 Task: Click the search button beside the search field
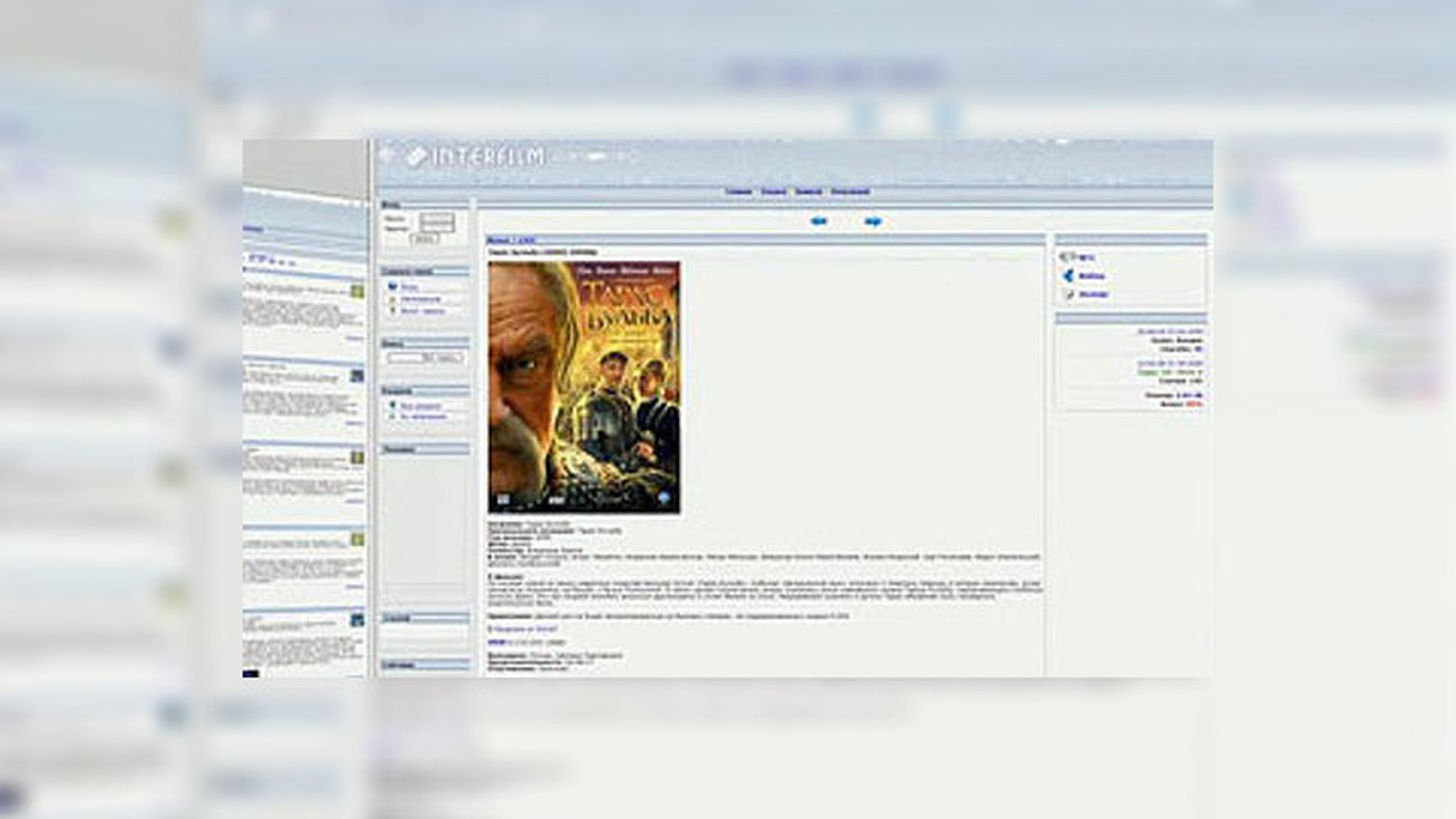444,358
